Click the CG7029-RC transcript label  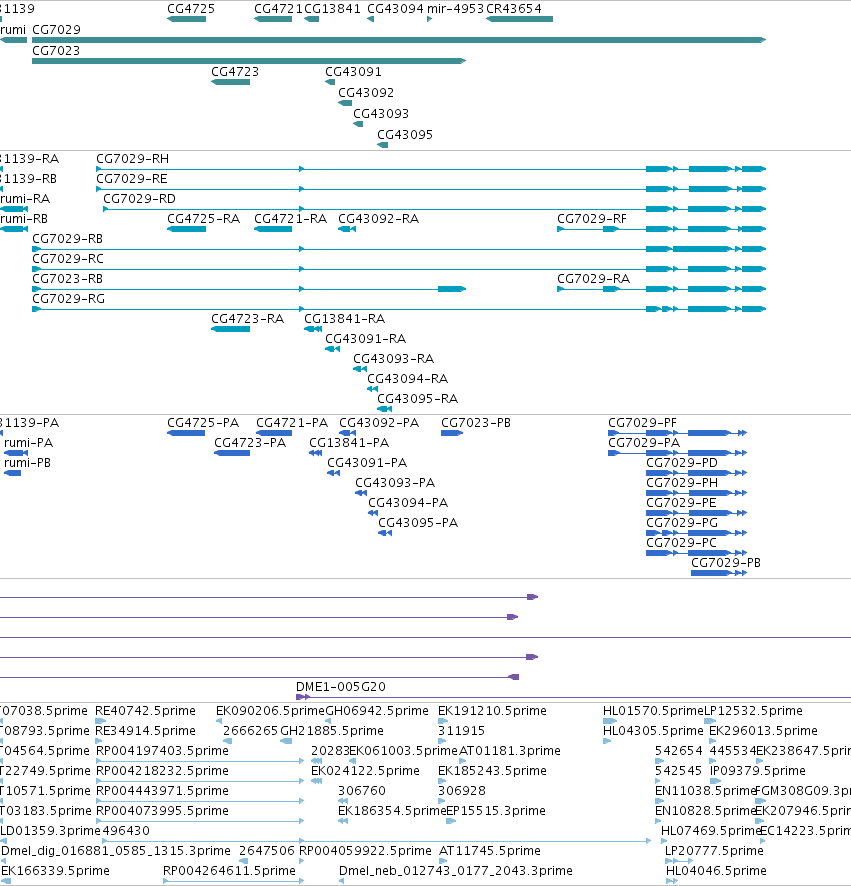tap(68, 259)
